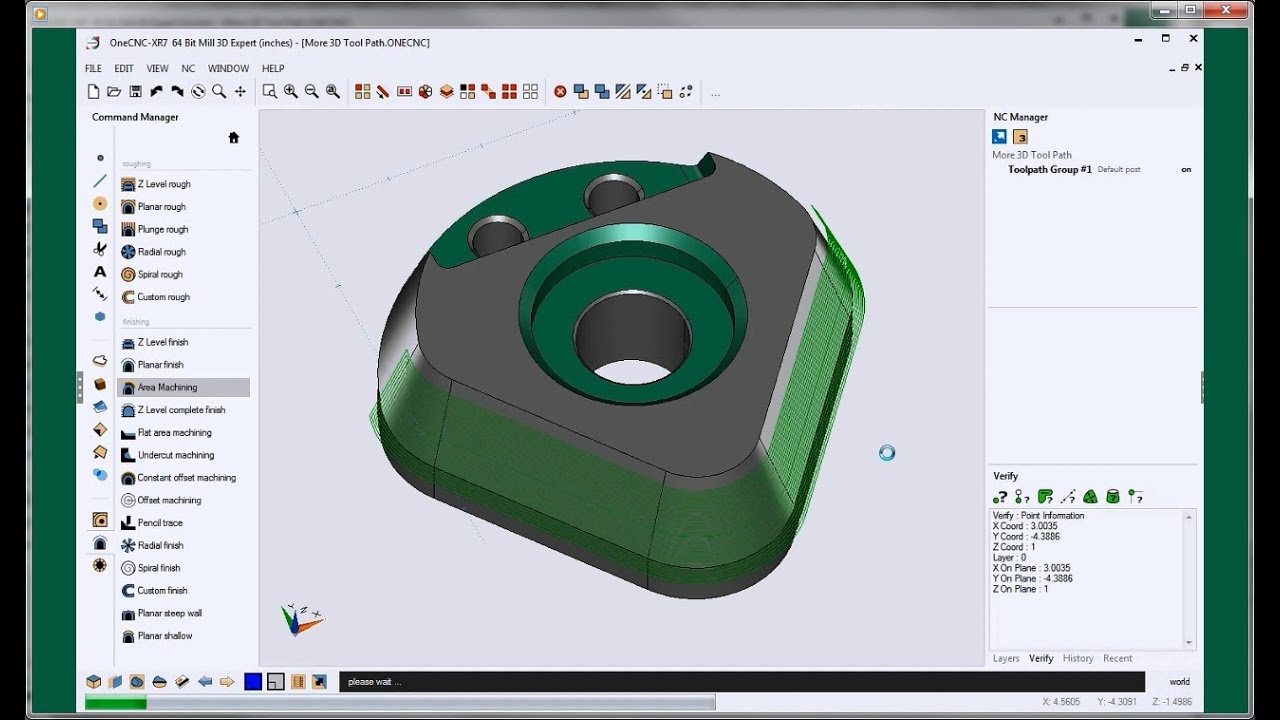This screenshot has width=1280, height=720.
Task: Choose Flat area machining
Action: (175, 433)
